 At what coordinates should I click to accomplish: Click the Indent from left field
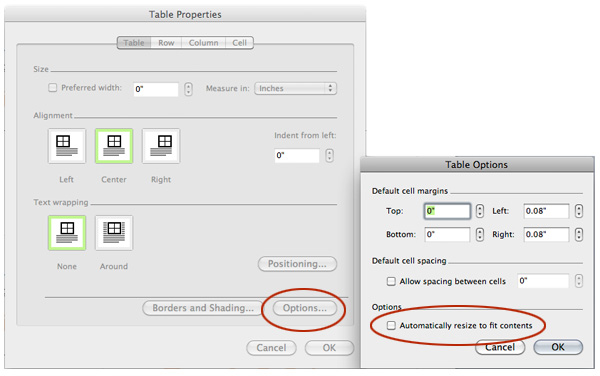click(297, 156)
